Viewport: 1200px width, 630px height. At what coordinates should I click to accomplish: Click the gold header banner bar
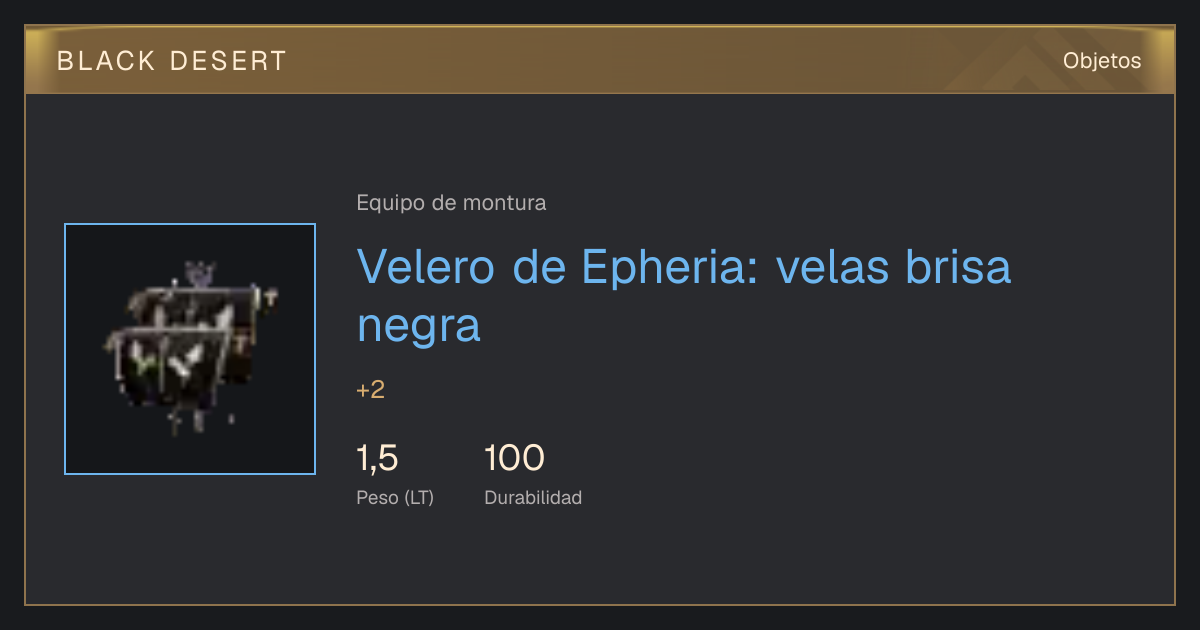[x=600, y=60]
